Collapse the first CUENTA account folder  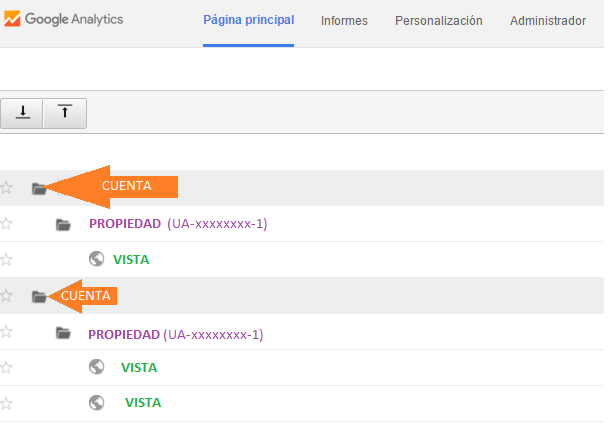(38, 188)
